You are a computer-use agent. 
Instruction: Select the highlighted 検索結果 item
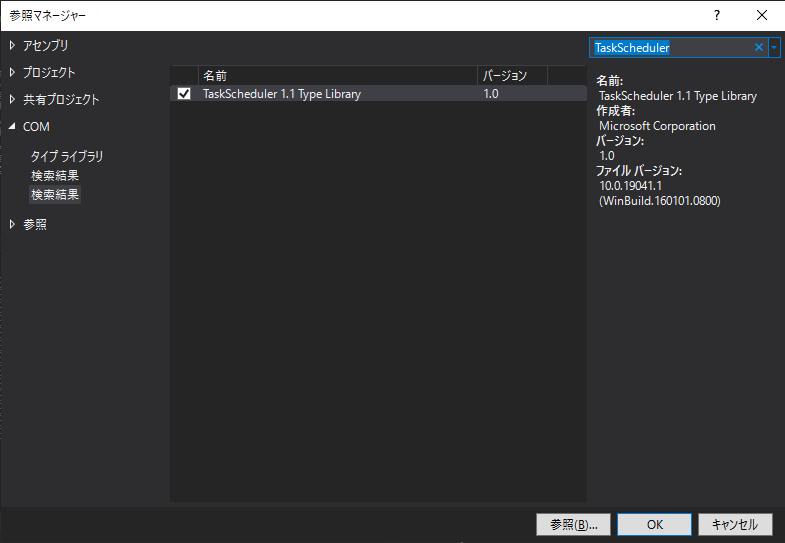click(55, 195)
